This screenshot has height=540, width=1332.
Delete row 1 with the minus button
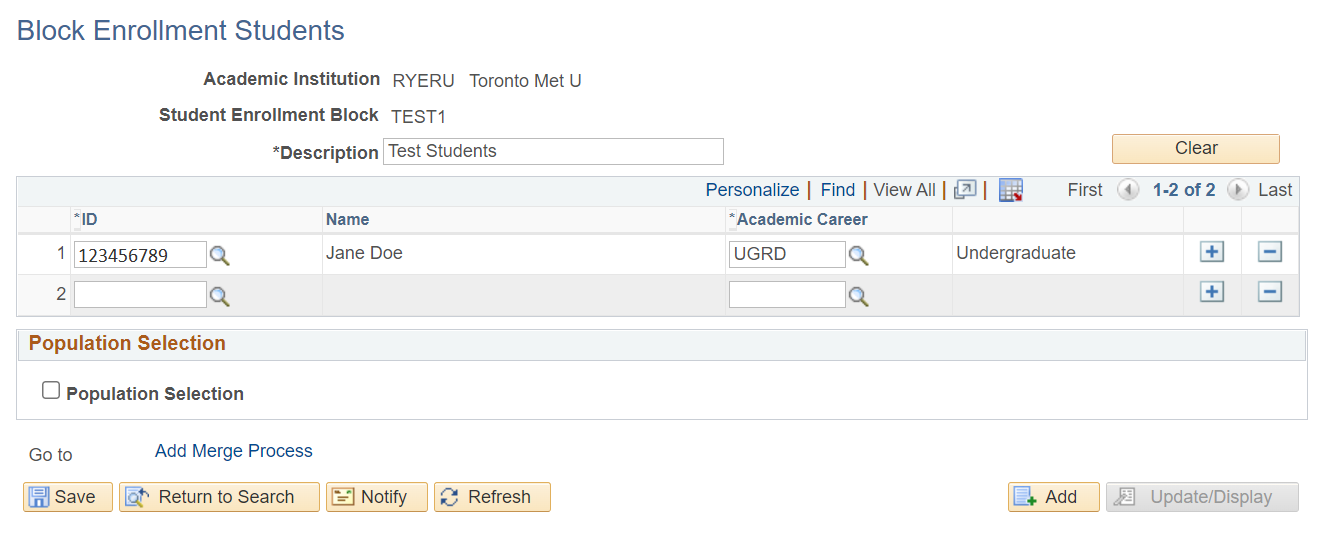(x=1270, y=252)
